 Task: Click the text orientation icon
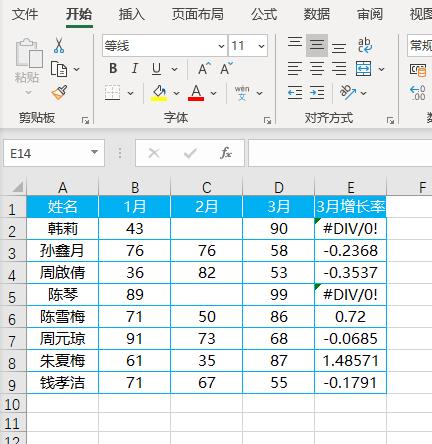tap(348, 93)
